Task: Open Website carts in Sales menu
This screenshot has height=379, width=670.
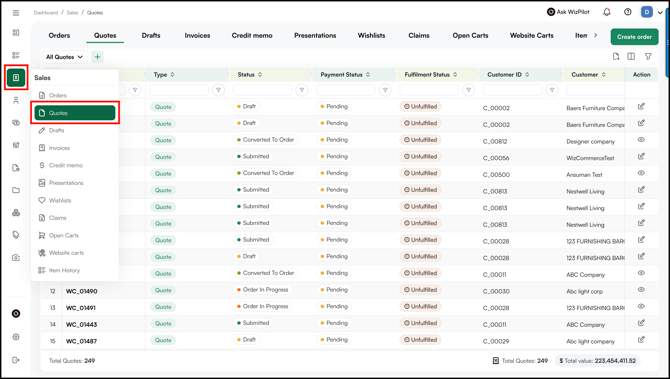Action: [x=75, y=253]
